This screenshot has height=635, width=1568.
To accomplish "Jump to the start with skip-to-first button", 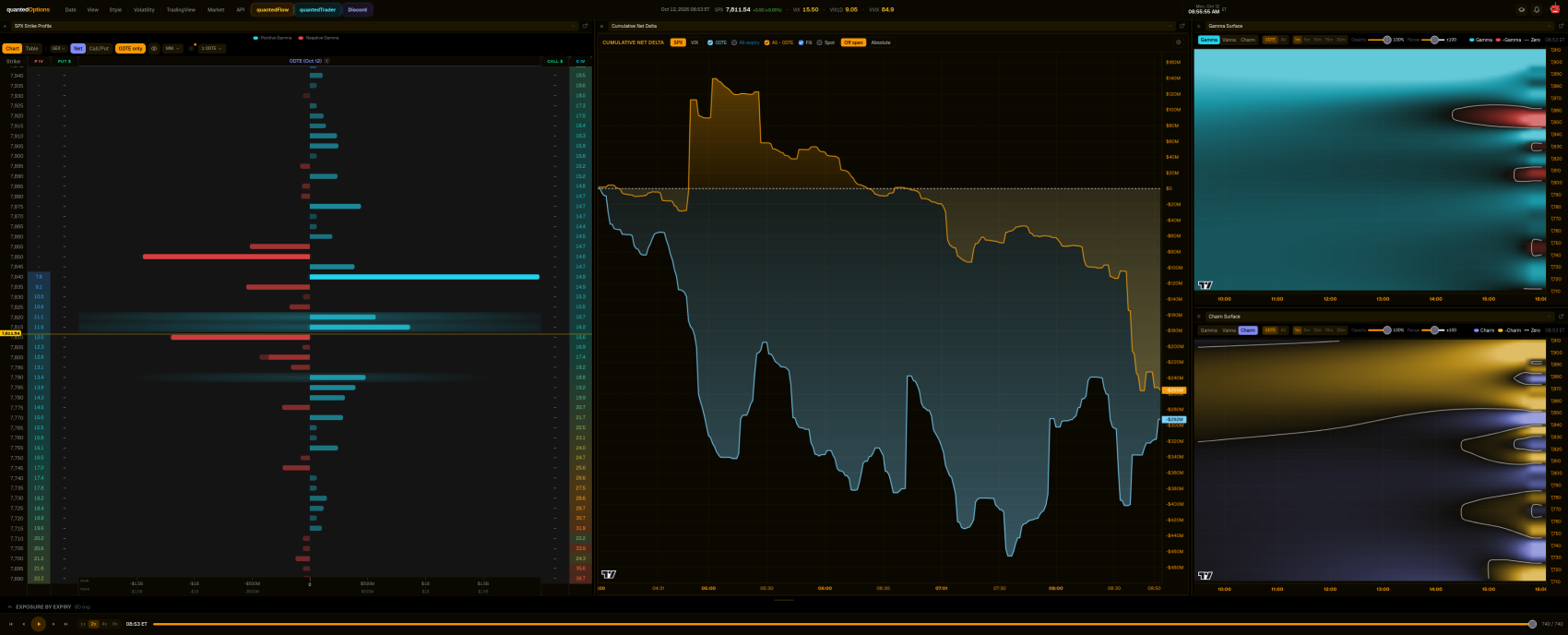I will (x=11, y=624).
